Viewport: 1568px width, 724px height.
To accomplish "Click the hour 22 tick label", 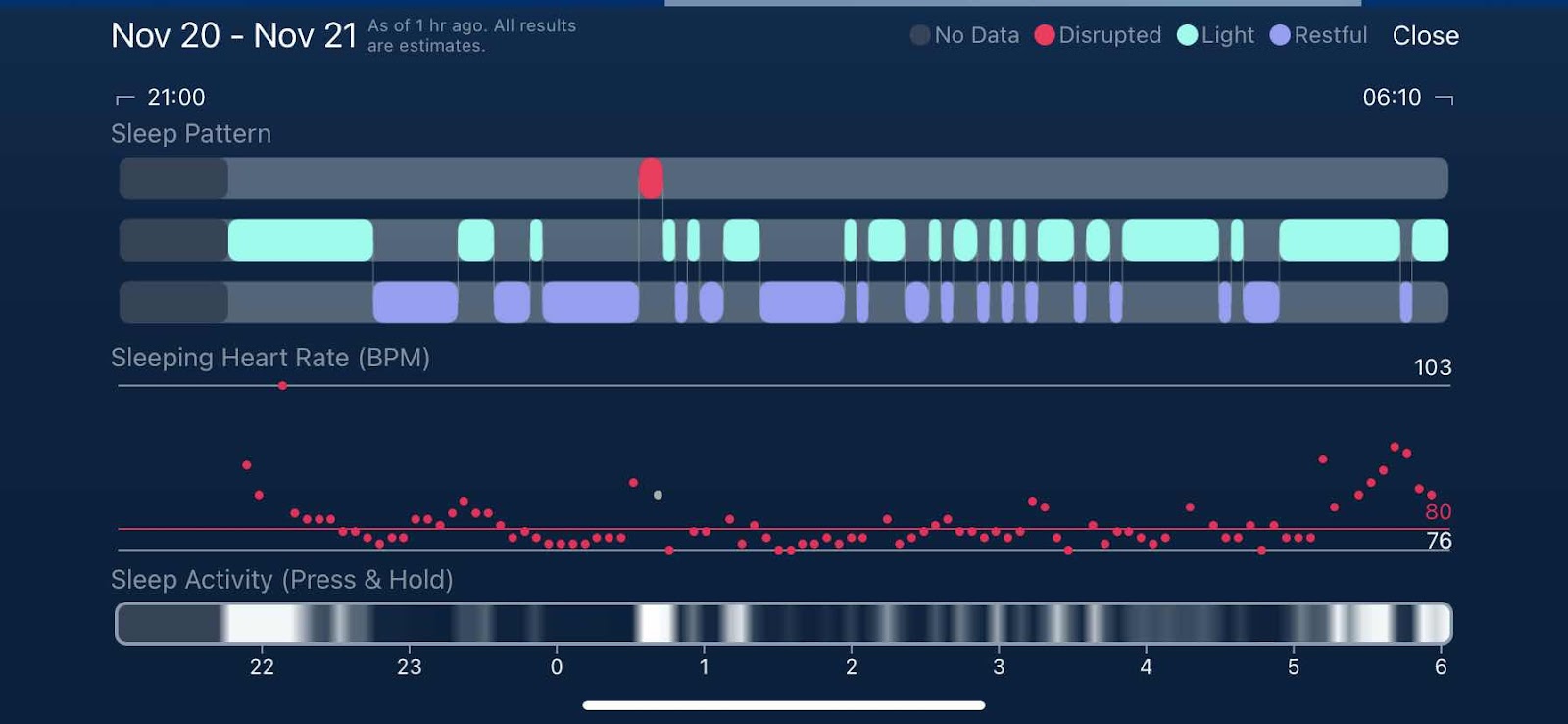I will point(262,667).
